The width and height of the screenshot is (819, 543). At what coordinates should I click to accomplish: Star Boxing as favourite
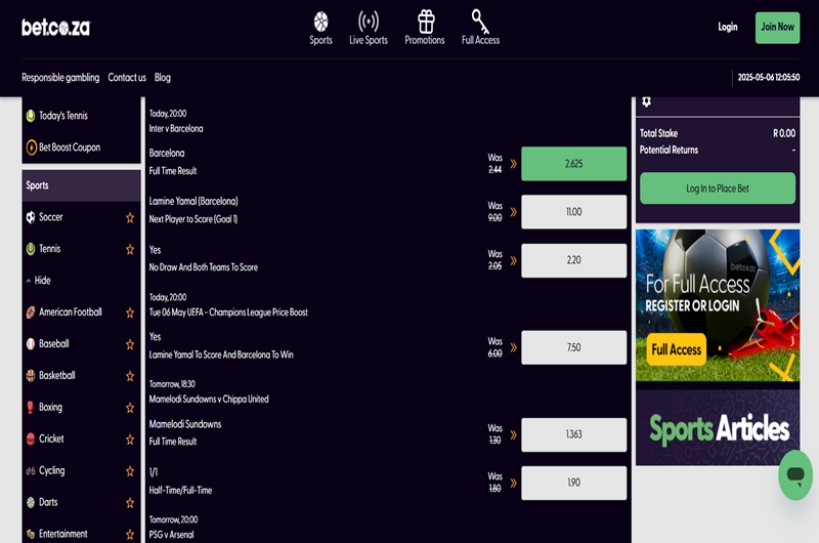(x=130, y=408)
